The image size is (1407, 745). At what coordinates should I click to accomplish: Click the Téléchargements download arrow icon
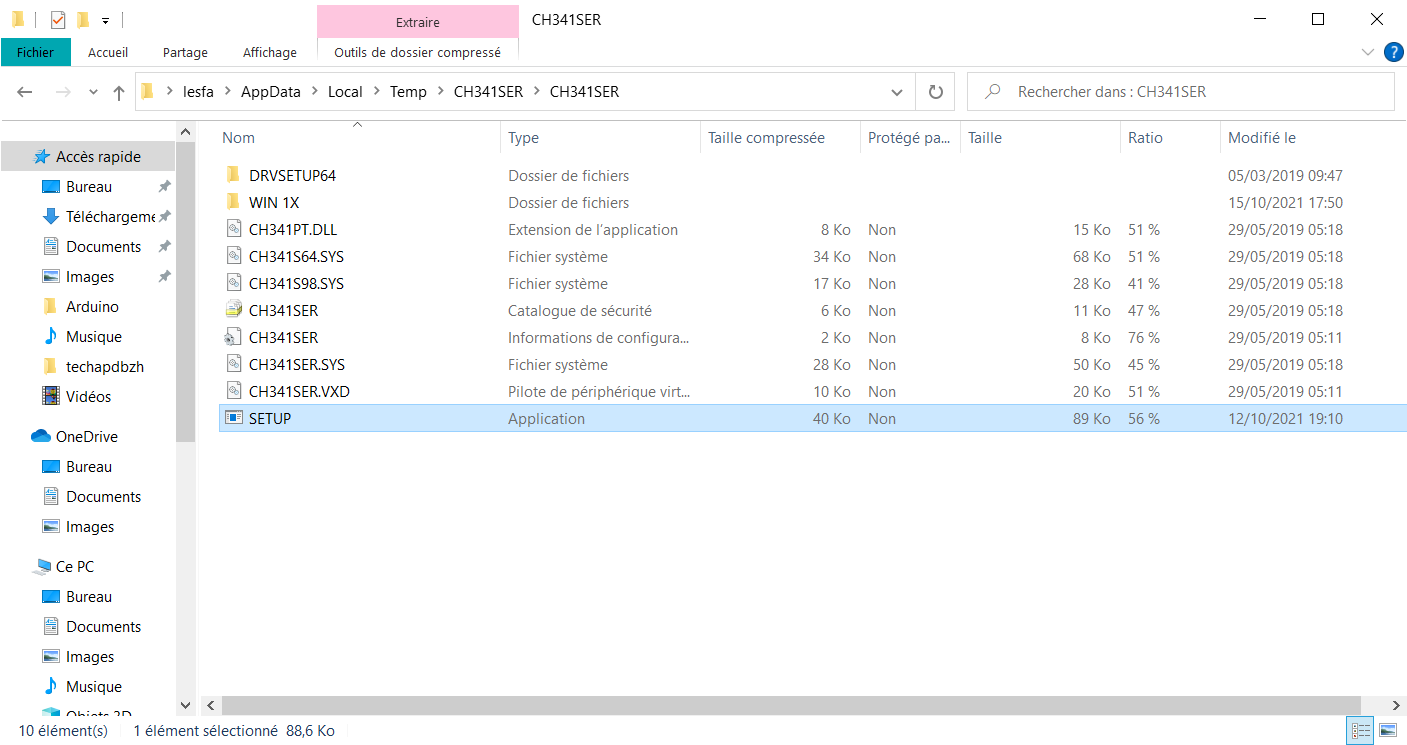51,217
